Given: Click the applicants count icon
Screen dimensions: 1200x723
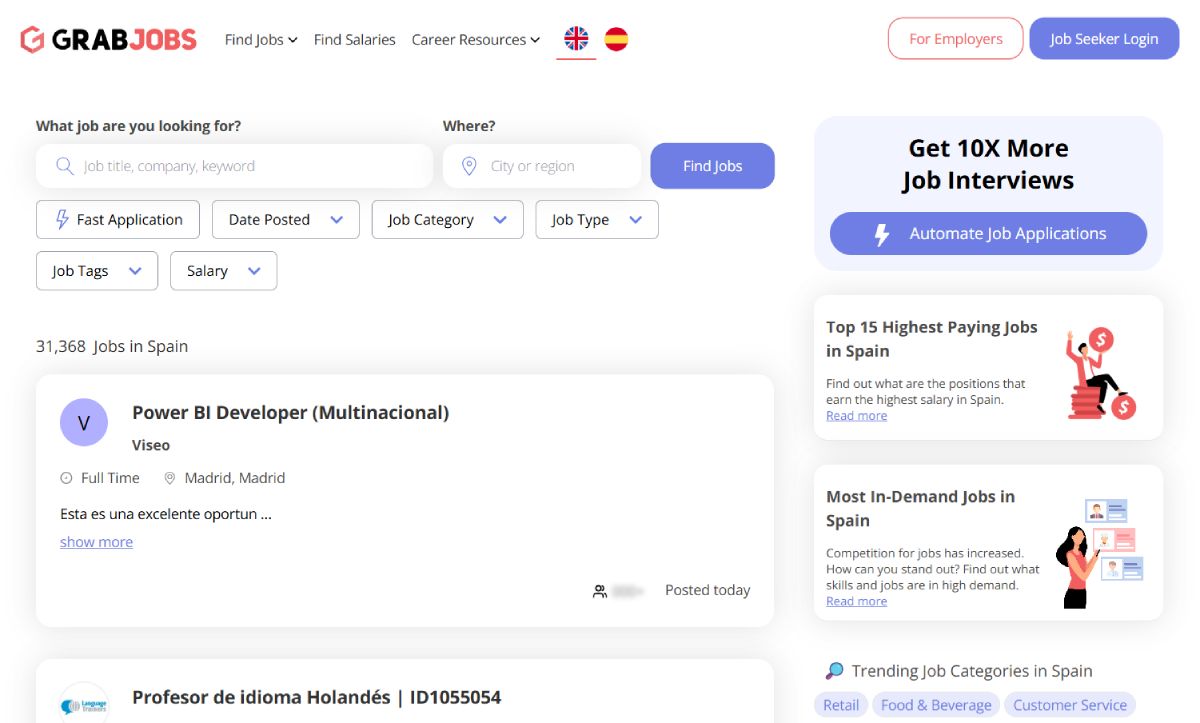Looking at the screenshot, I should pos(600,591).
